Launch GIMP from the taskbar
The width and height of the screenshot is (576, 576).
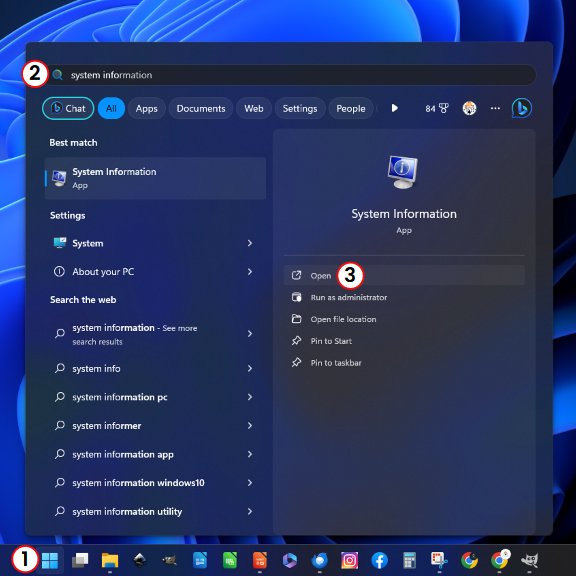pos(530,561)
